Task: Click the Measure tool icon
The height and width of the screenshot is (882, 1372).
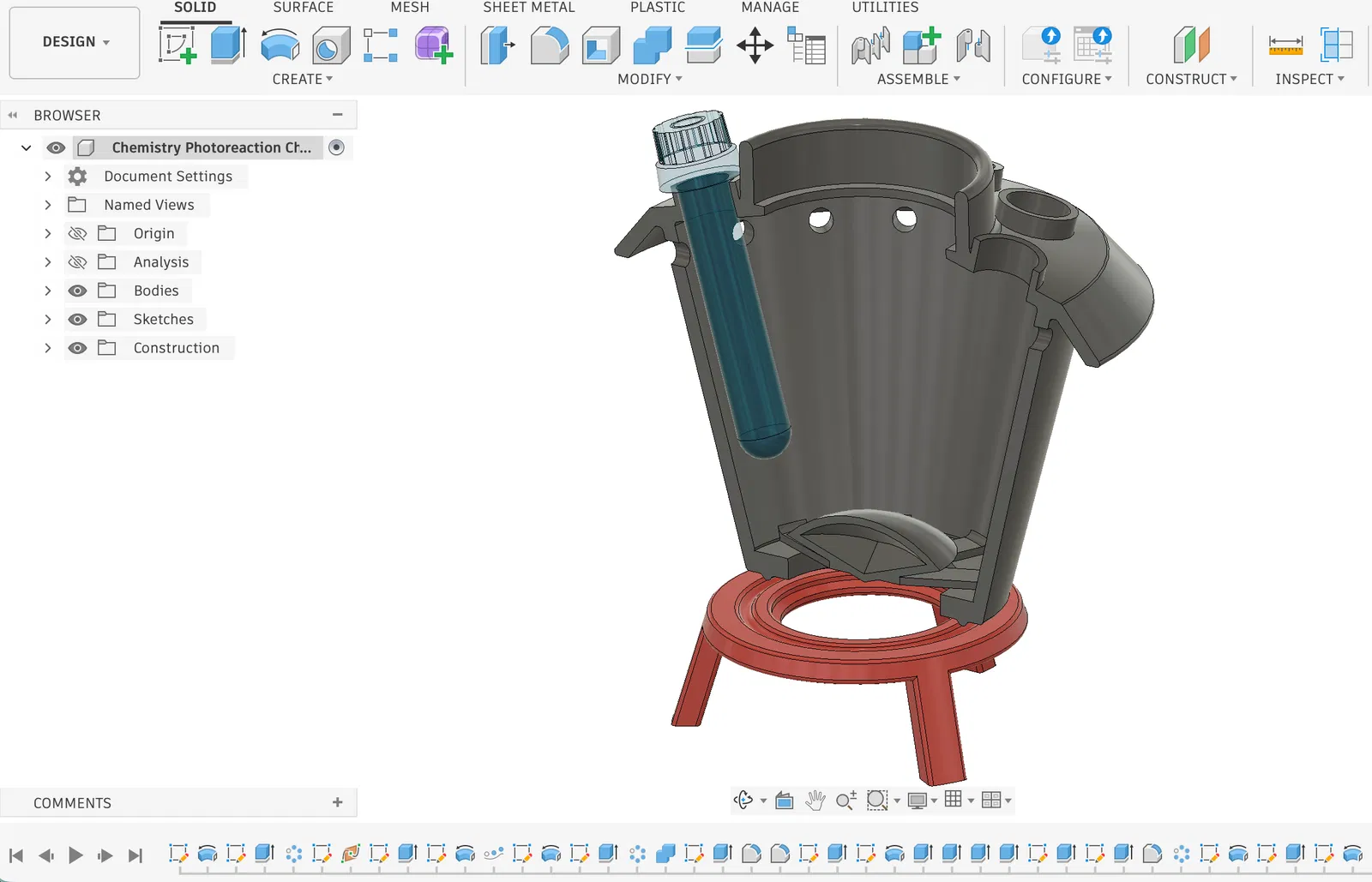Action: coord(1285,45)
